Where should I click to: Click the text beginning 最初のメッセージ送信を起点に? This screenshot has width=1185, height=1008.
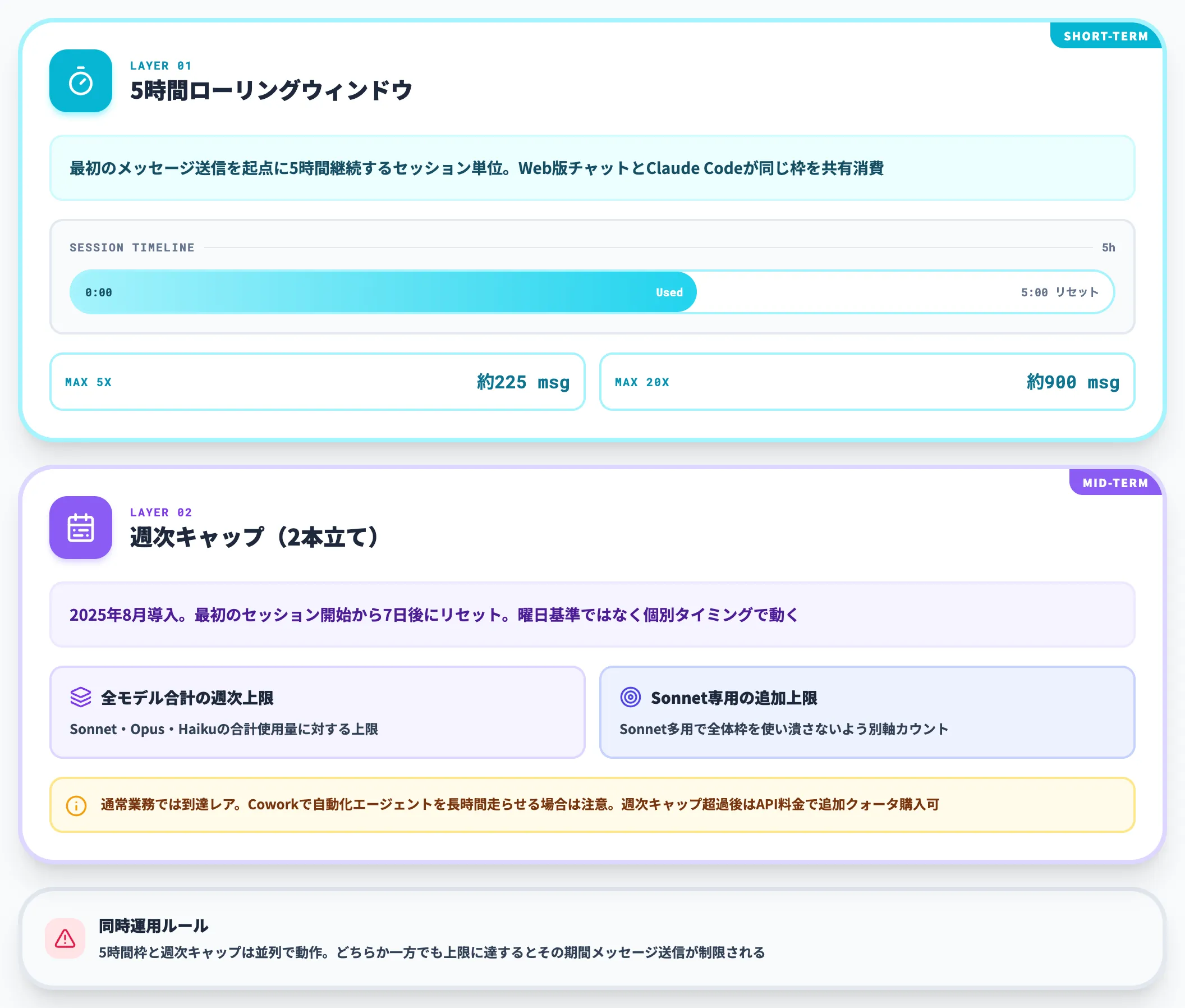(x=476, y=168)
